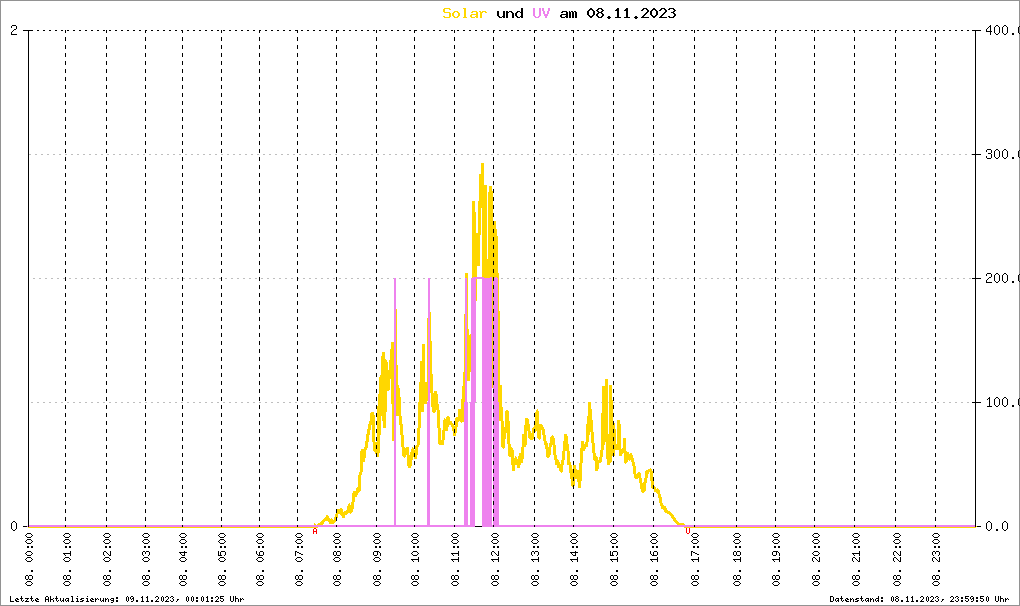Viewport: 1020px width, 606px height.
Task: Click the 100.0 label on the right axis
Action: click(x=1000, y=403)
